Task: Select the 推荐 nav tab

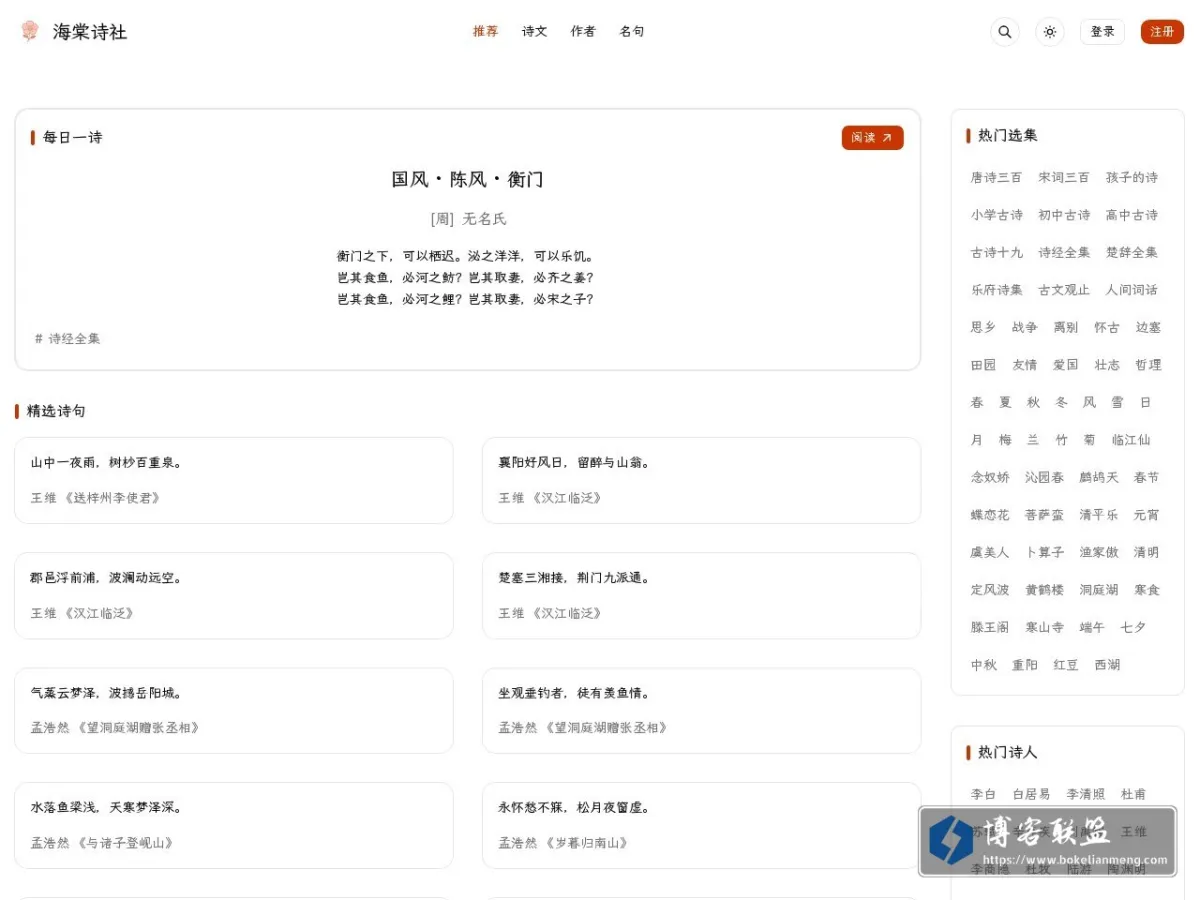Action: (486, 31)
